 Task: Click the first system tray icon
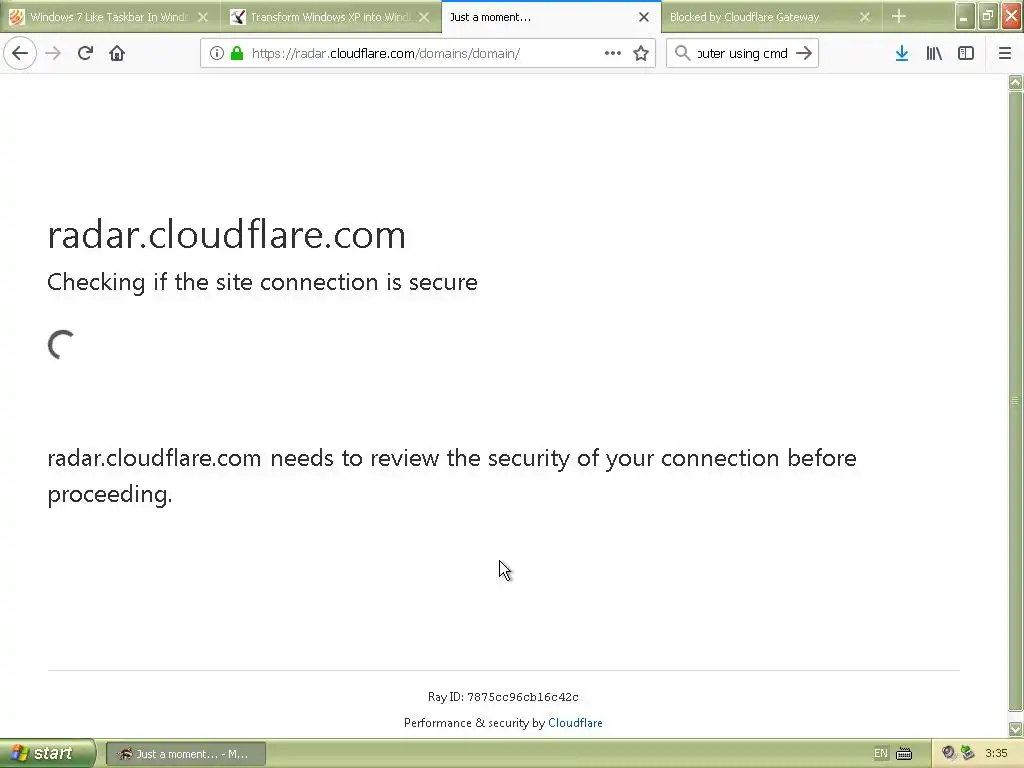949,753
